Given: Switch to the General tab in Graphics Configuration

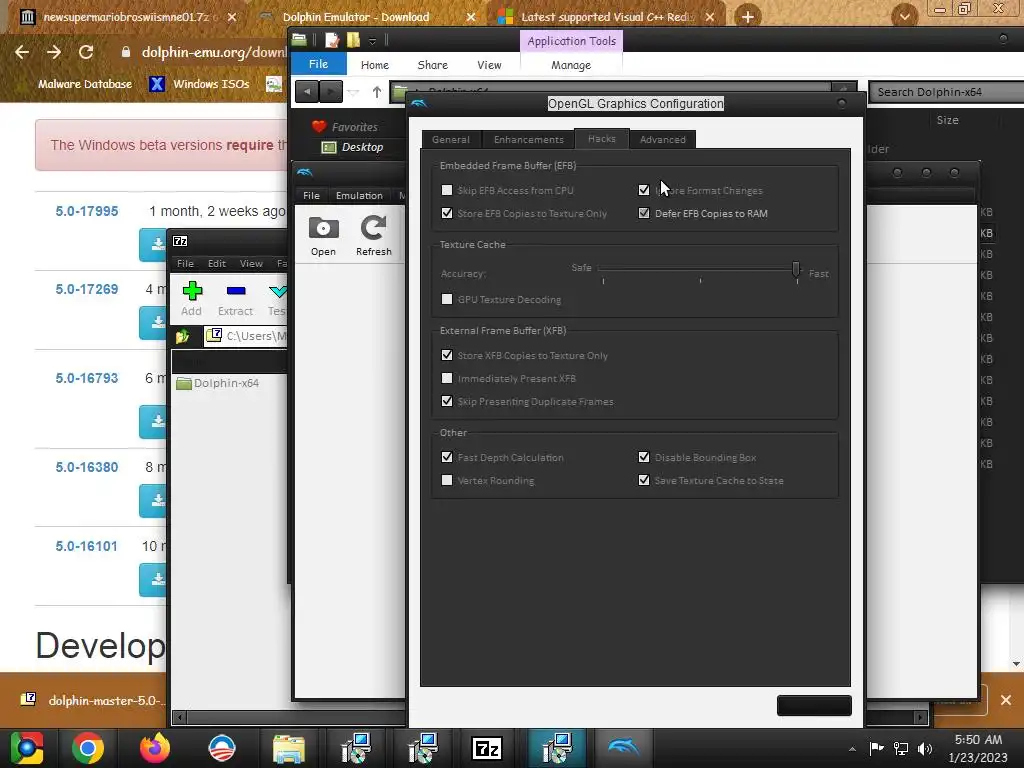Looking at the screenshot, I should [x=451, y=140].
